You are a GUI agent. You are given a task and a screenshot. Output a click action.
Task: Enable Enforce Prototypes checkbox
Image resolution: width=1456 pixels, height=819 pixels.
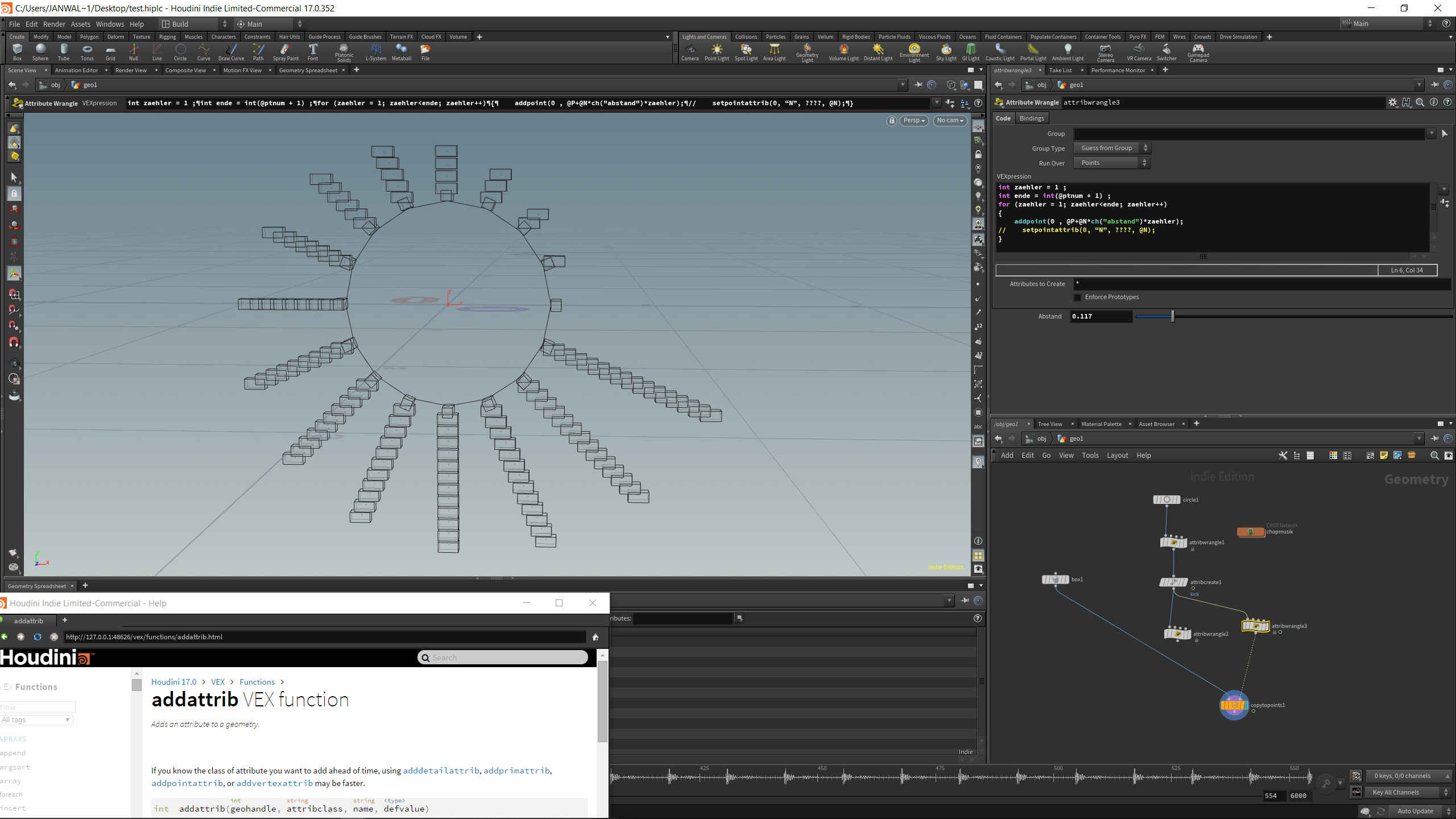pyautogui.click(x=1077, y=297)
